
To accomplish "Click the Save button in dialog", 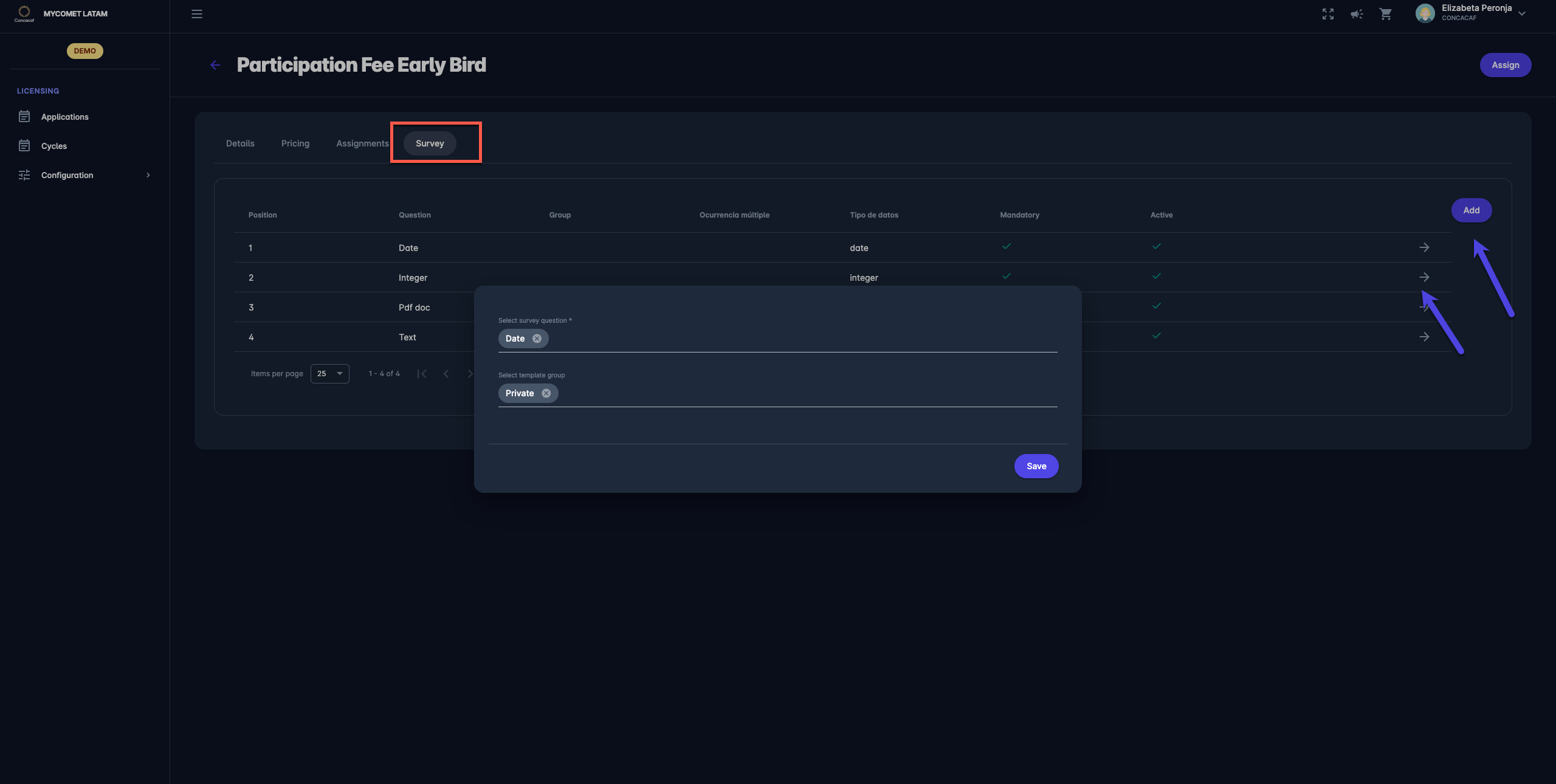I will [x=1036, y=466].
